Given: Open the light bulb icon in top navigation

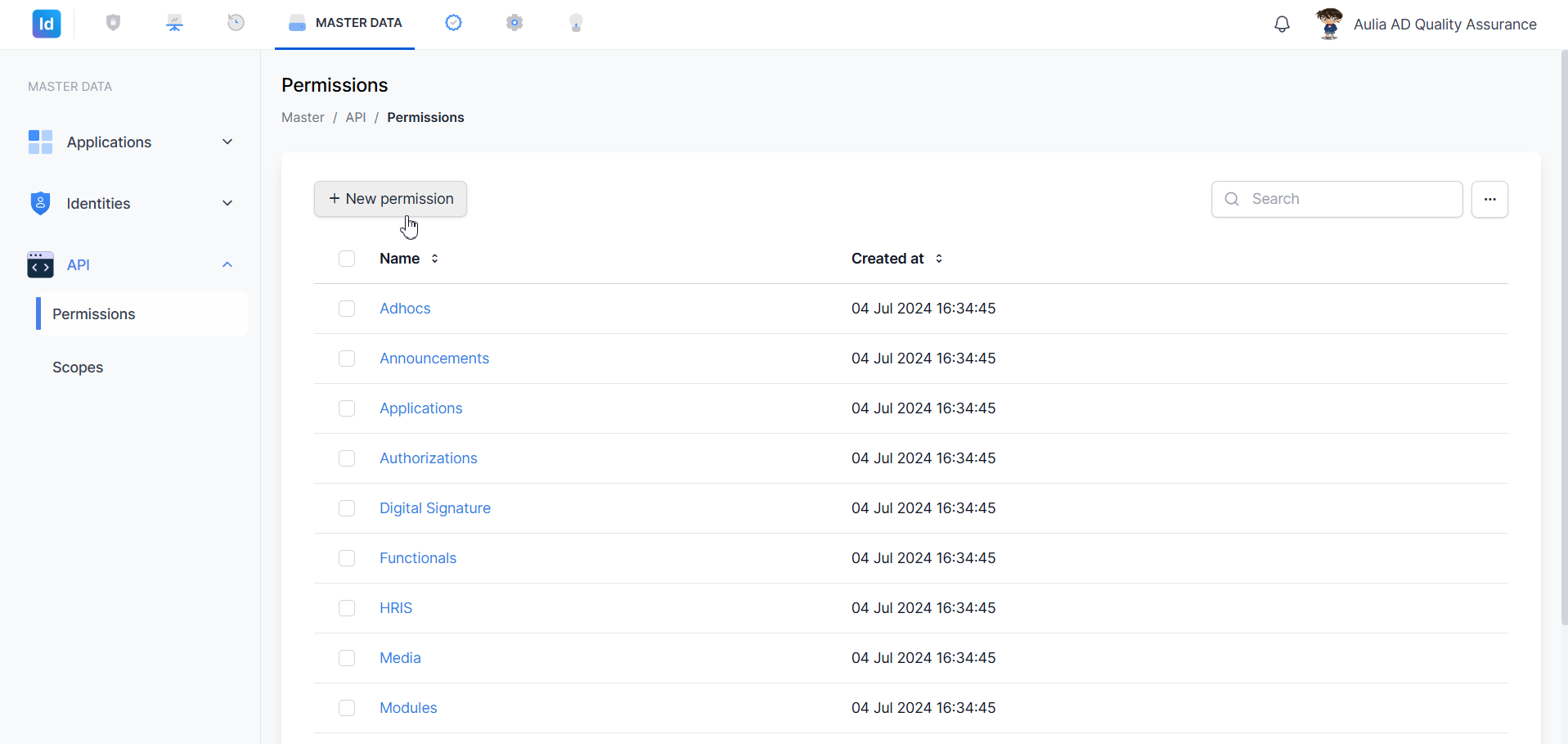Looking at the screenshot, I should pyautogui.click(x=576, y=23).
